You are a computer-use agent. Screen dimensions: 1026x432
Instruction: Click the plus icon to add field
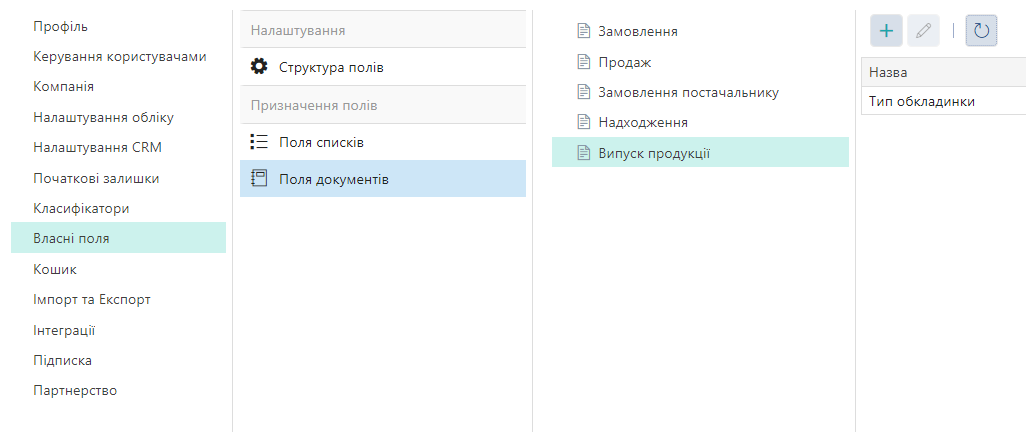point(886,31)
